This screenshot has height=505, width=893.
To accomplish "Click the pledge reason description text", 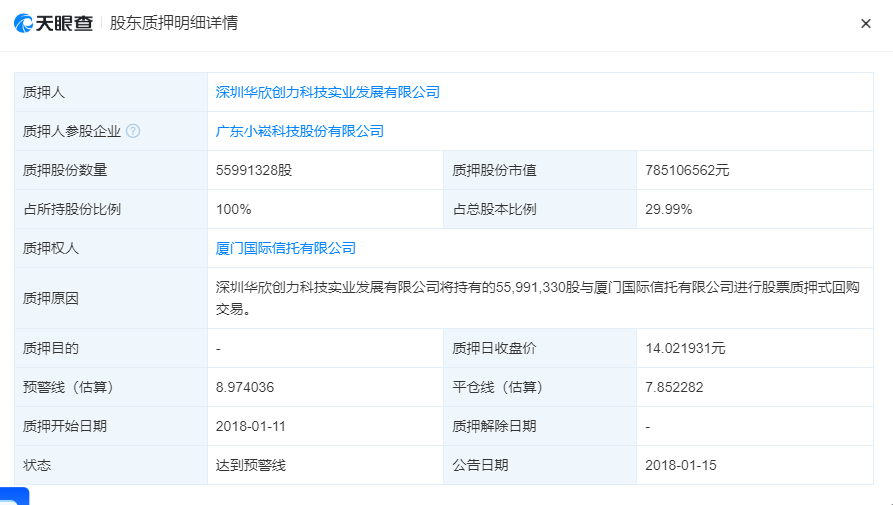I will click(537, 298).
